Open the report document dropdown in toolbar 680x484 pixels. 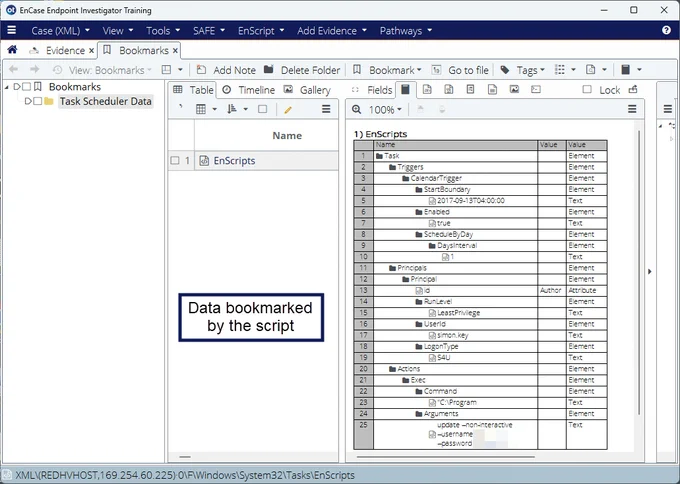tap(596, 70)
